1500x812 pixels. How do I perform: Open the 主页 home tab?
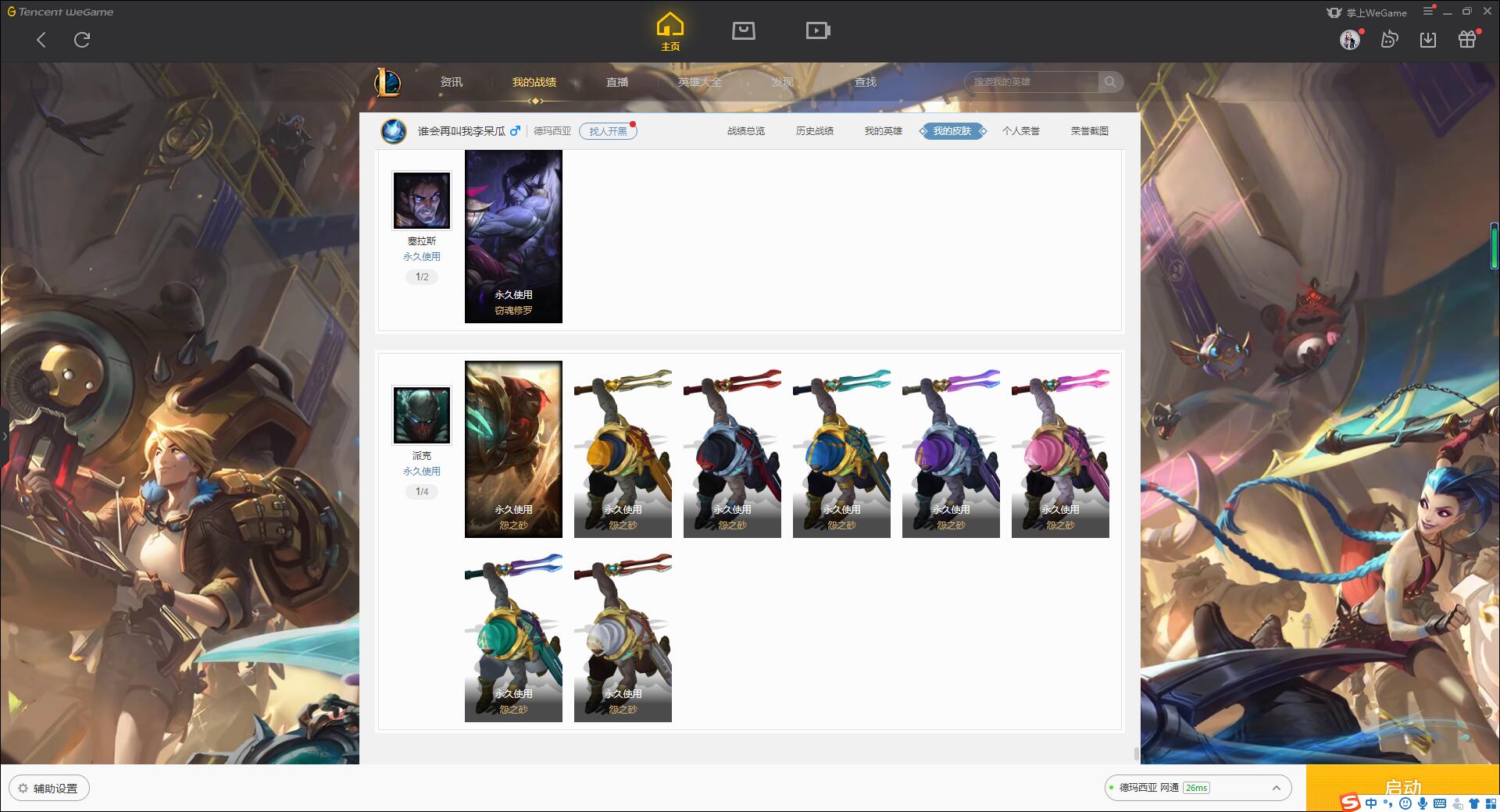click(x=670, y=32)
